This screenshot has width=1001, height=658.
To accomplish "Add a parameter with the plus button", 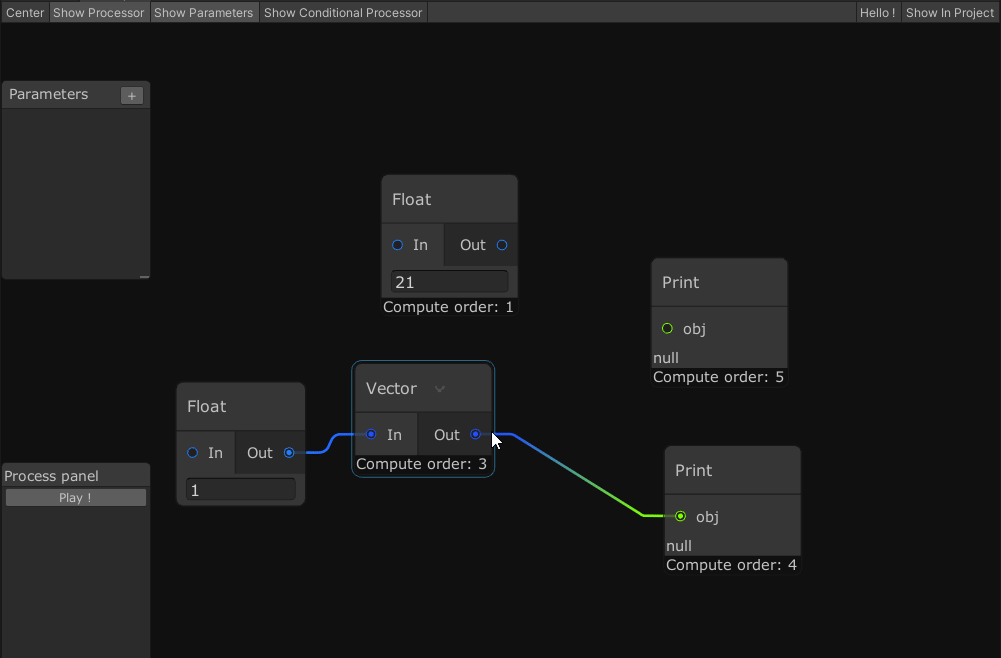I will coord(132,96).
